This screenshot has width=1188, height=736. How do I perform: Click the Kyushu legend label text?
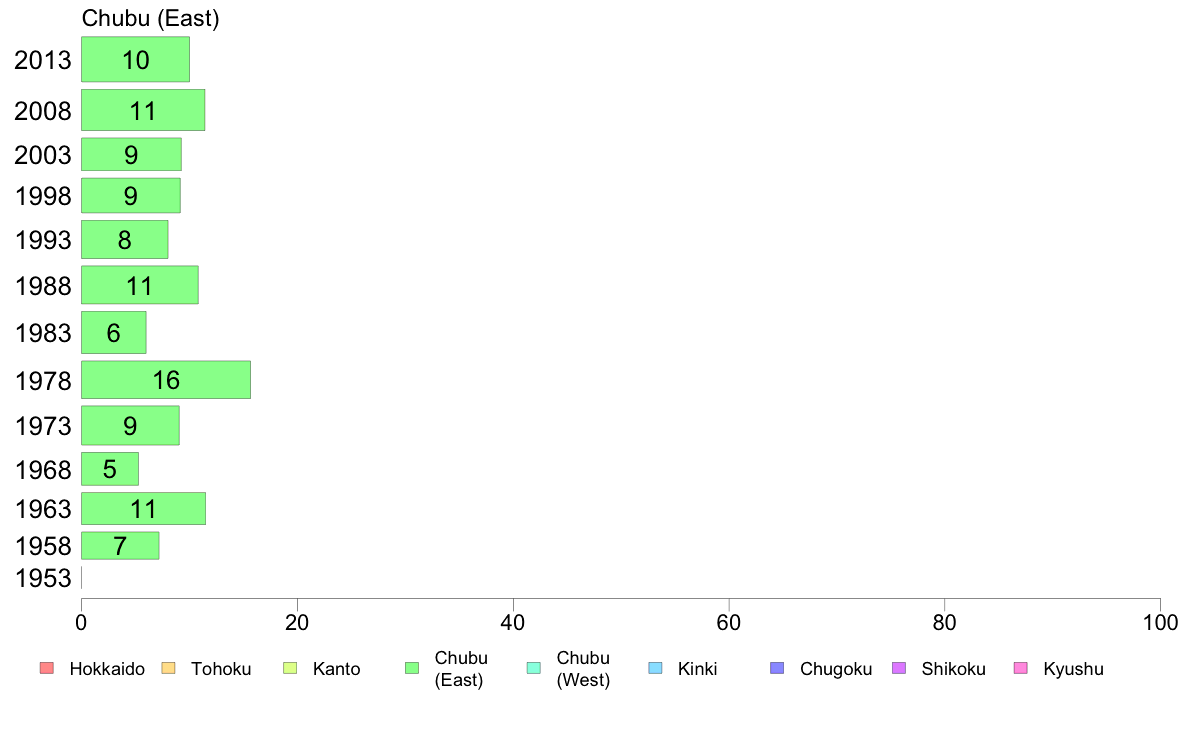1073,669
